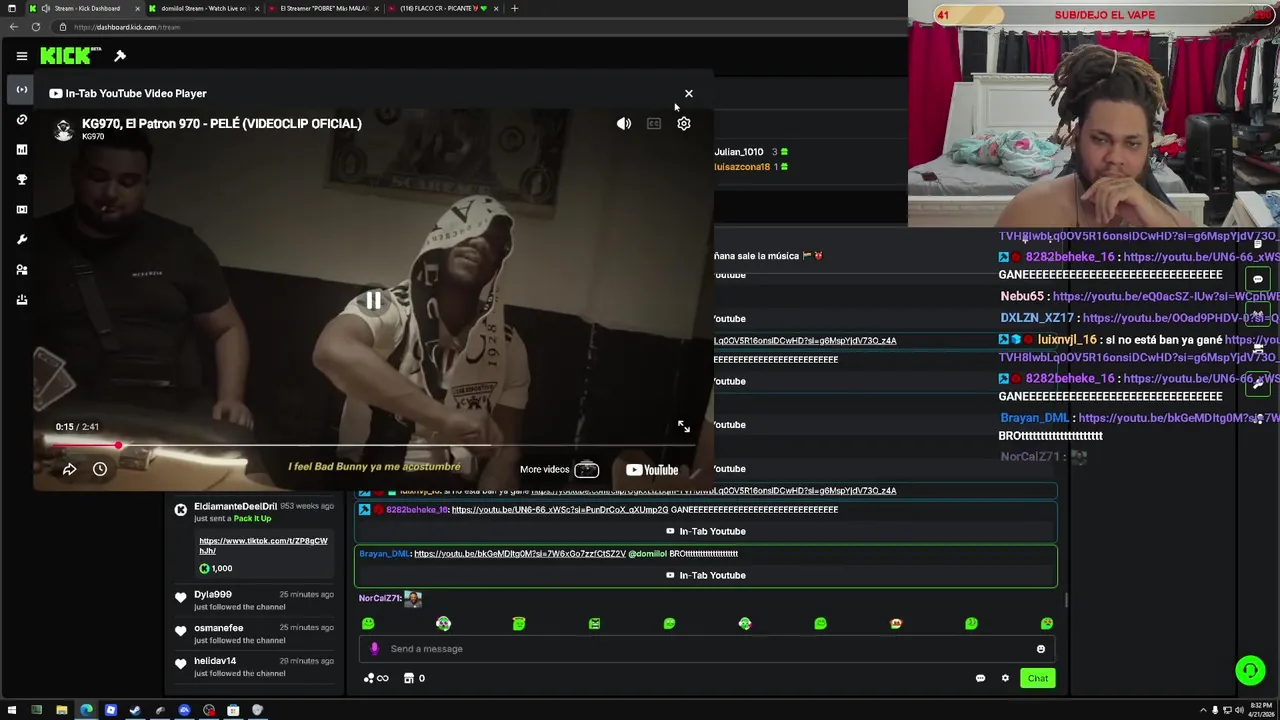
Task: Open More videos on the player
Action: [x=559, y=469]
